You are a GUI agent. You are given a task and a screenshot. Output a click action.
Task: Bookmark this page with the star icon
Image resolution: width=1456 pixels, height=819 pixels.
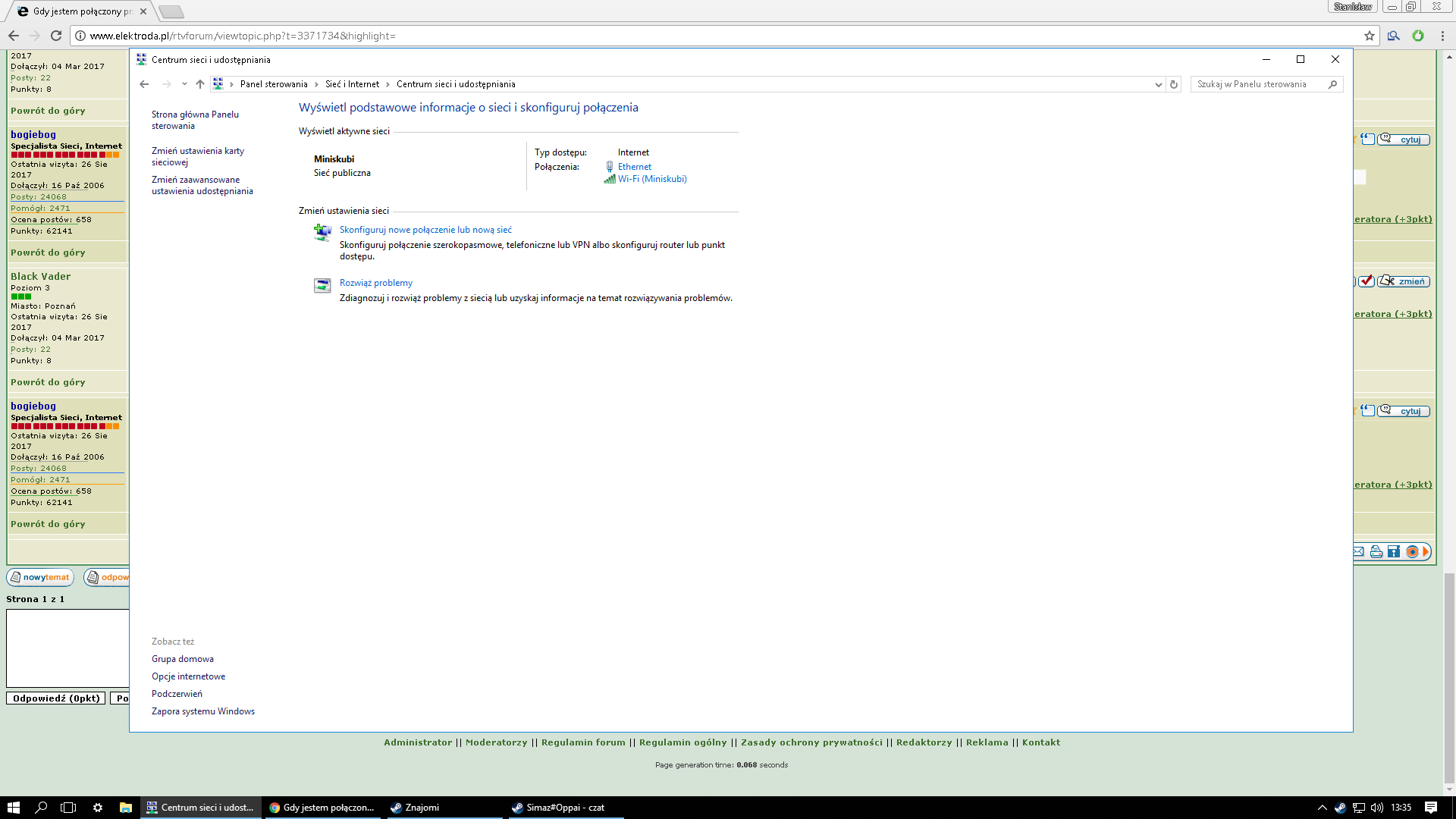point(1369,36)
